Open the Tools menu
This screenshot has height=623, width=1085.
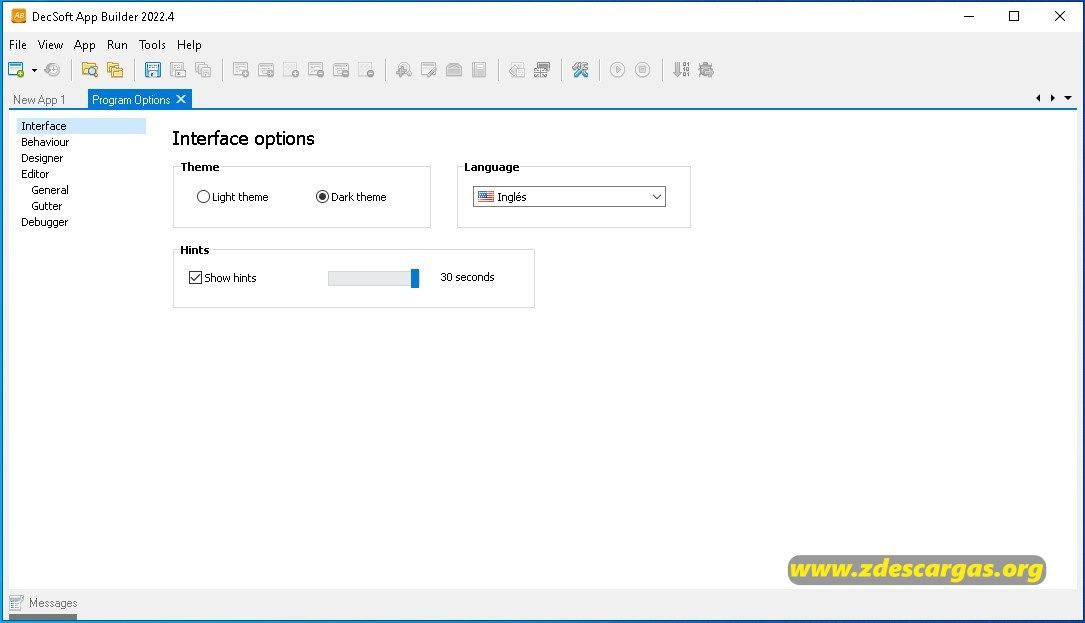152,45
